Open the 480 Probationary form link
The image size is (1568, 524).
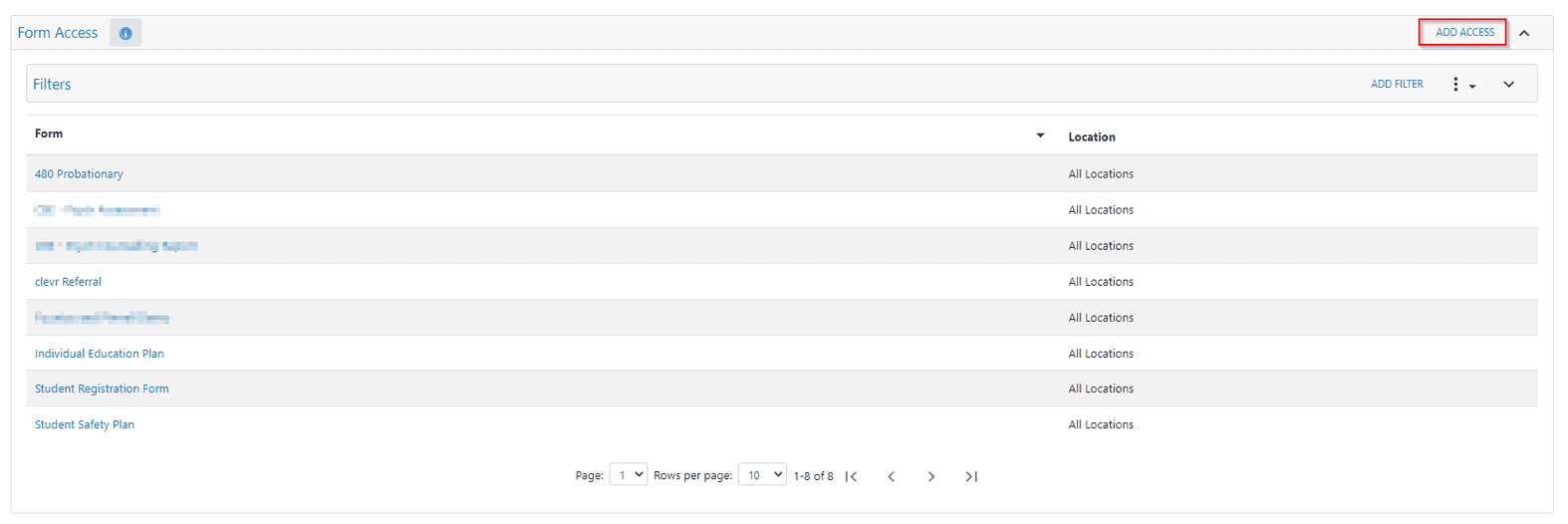click(x=79, y=174)
